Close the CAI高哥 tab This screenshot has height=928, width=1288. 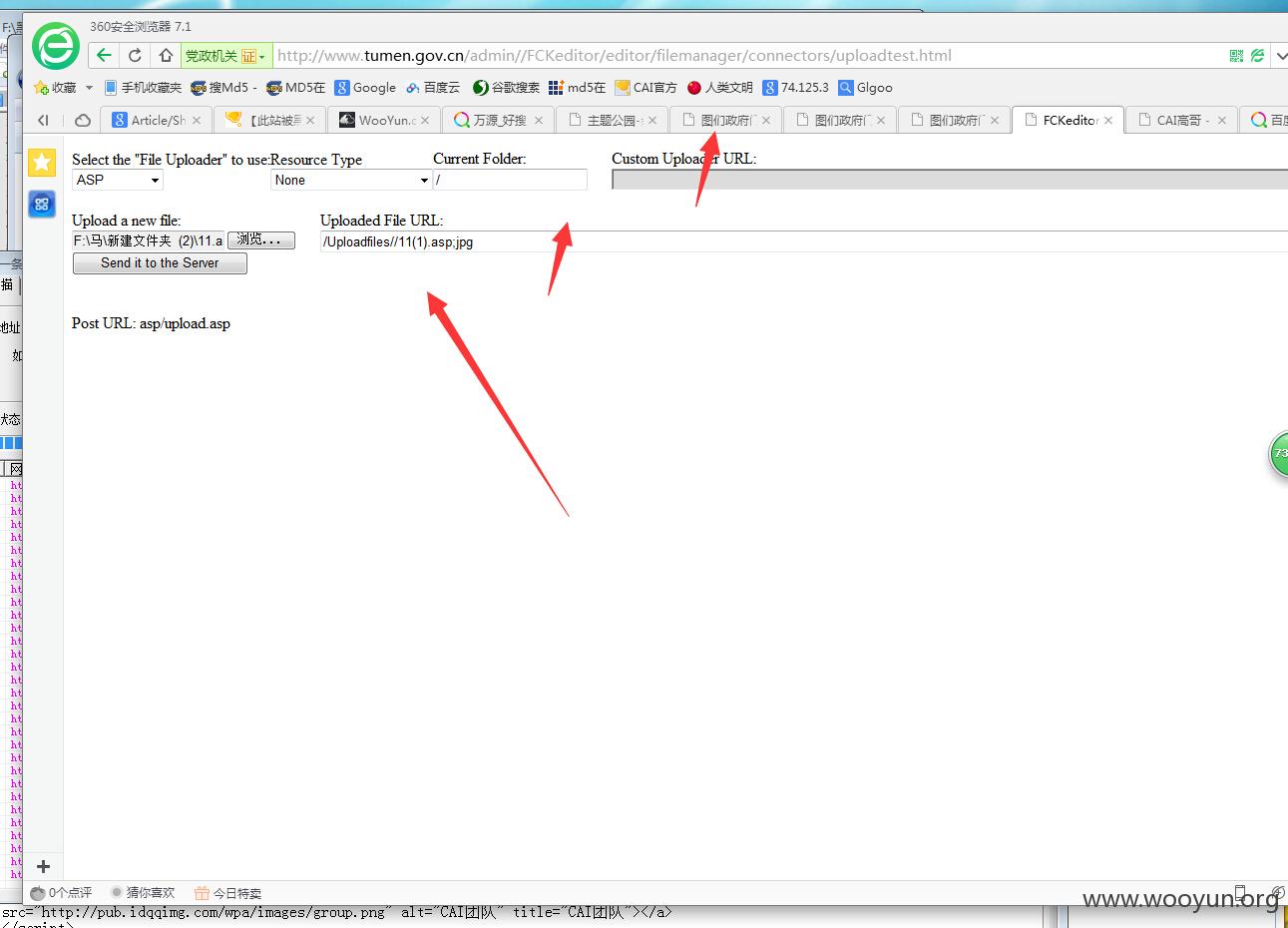1222,120
